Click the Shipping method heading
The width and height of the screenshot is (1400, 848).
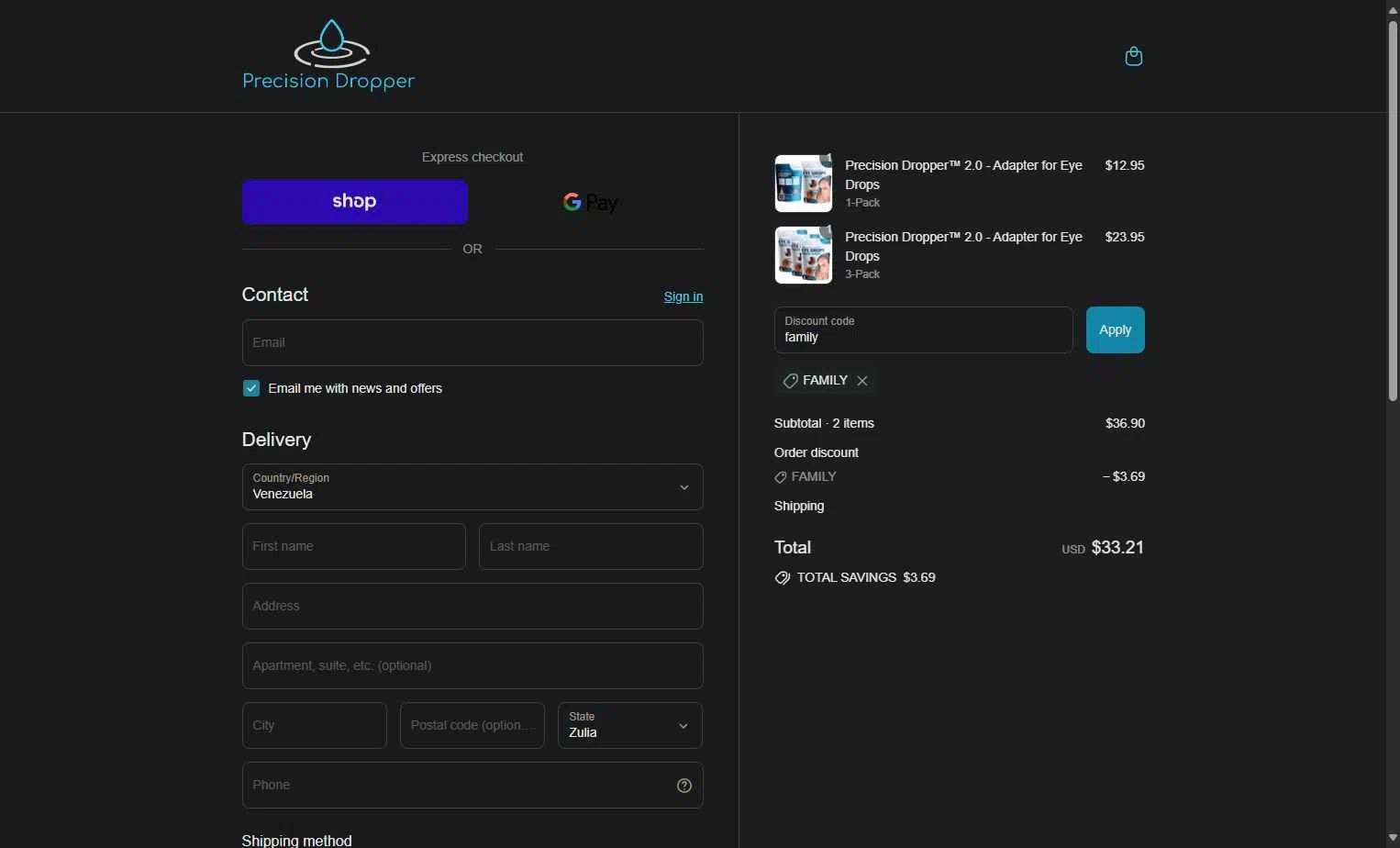coord(296,841)
